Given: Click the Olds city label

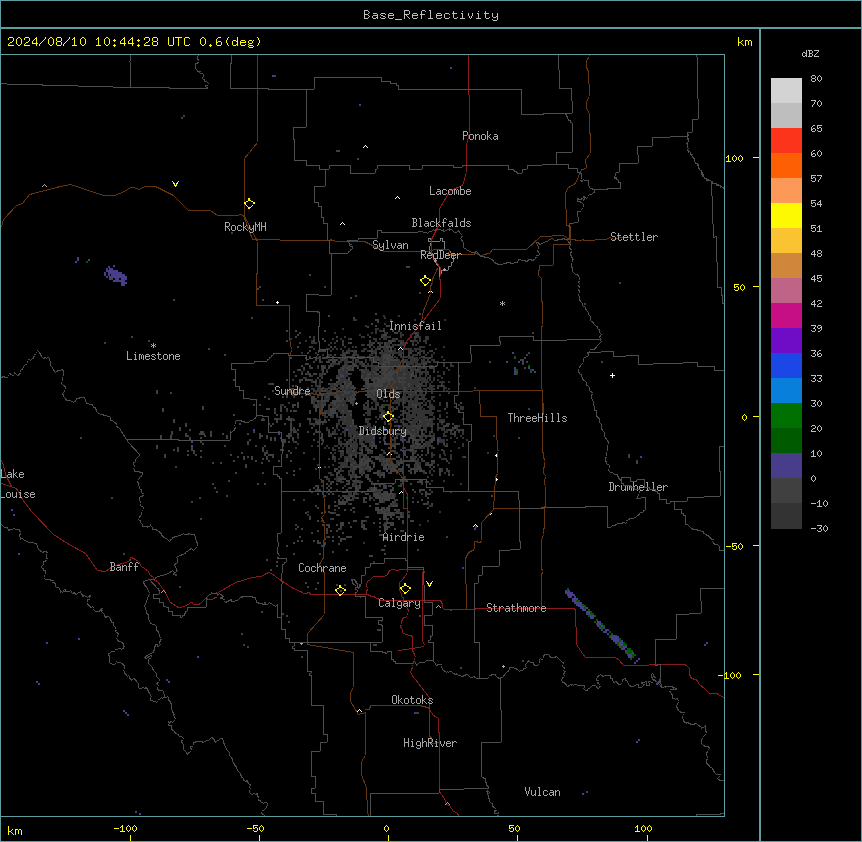Looking at the screenshot, I should (388, 394).
